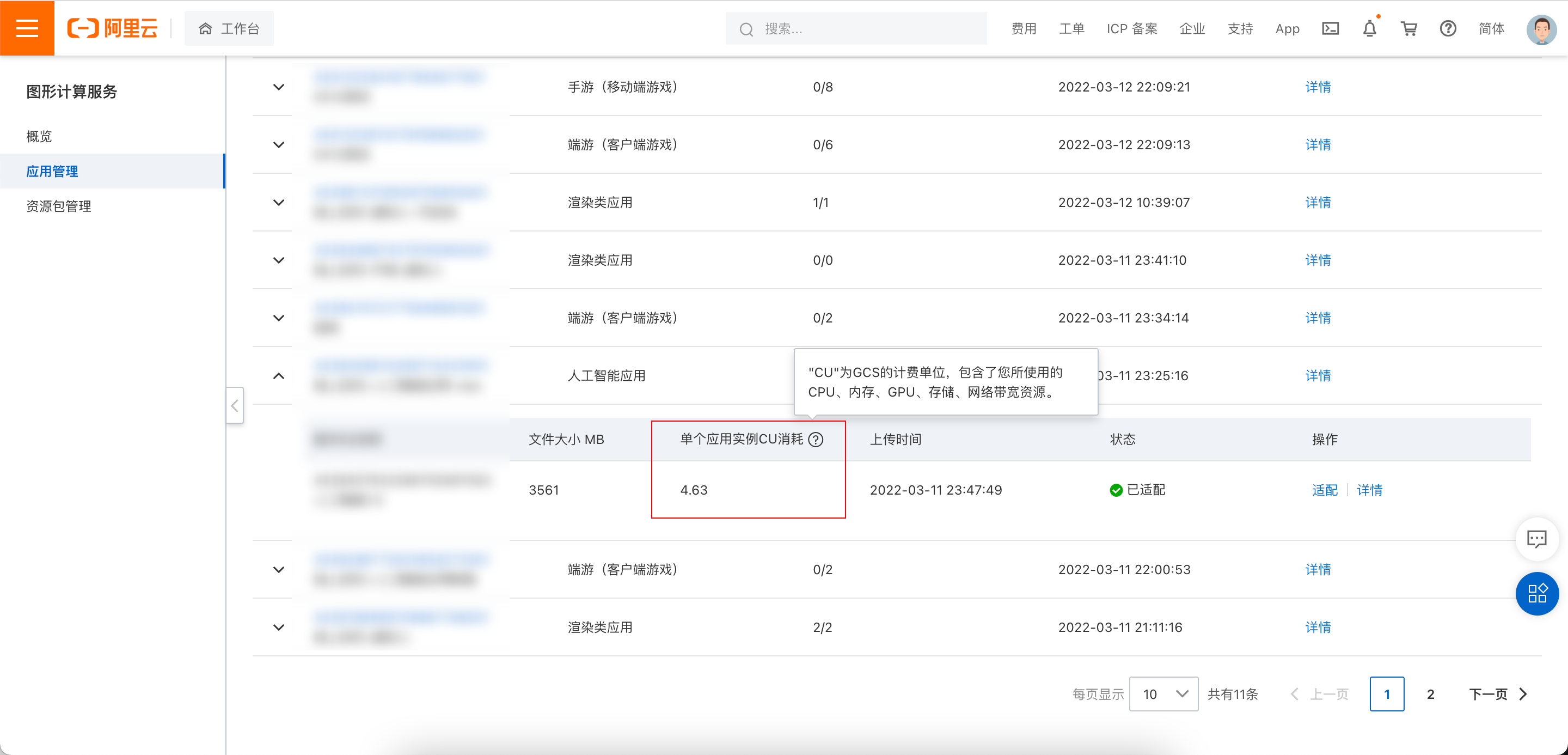Click the Cloud Shell terminal icon

click(x=1330, y=29)
